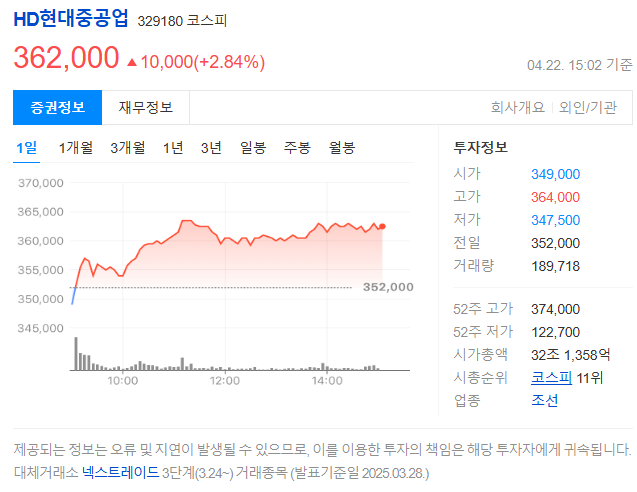Screen dimensions: 637x492
Task: Show the 3개월 chart period
Action: pos(128,147)
